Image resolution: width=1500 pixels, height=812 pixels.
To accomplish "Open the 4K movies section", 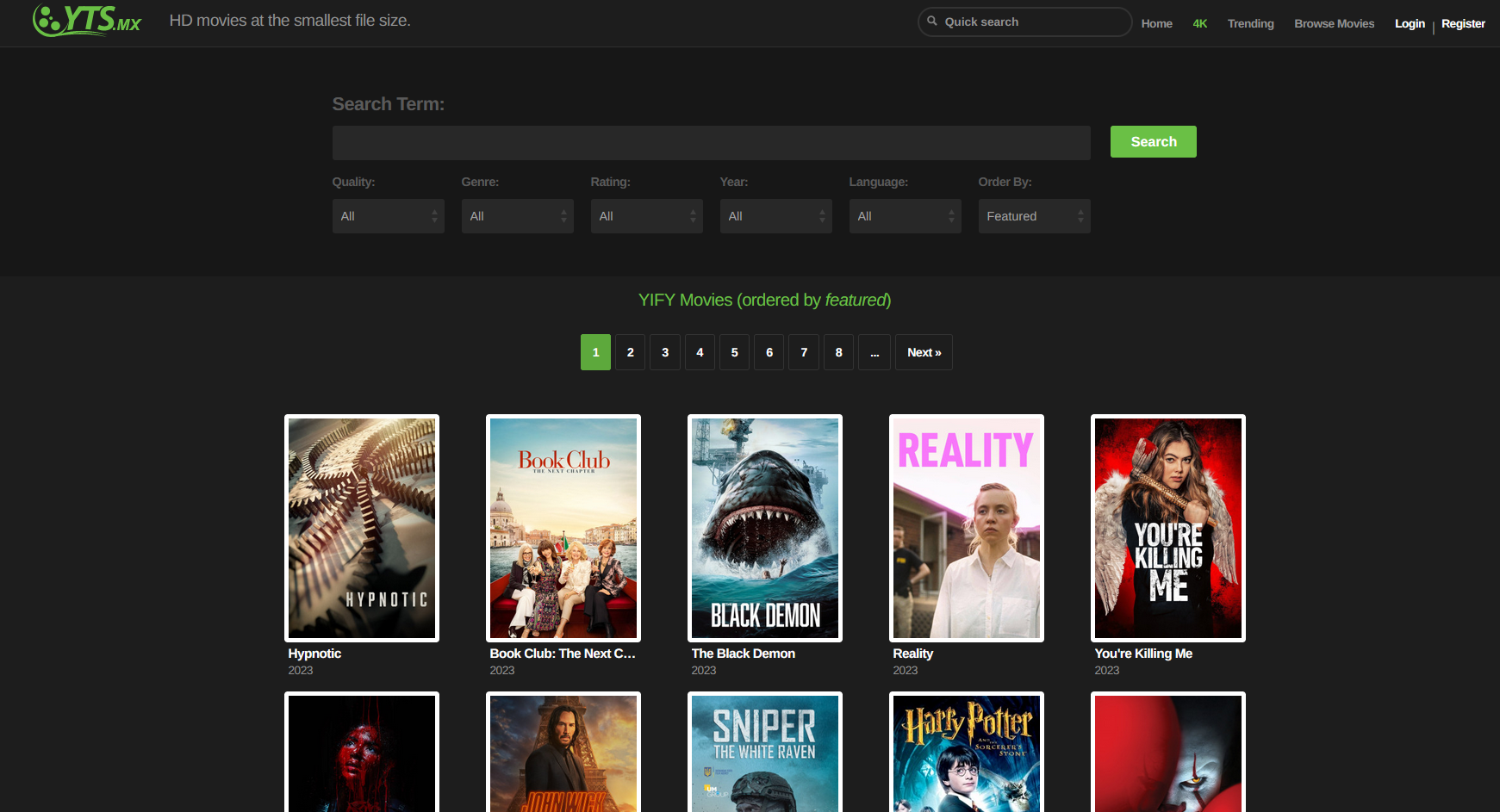I will [x=1199, y=24].
